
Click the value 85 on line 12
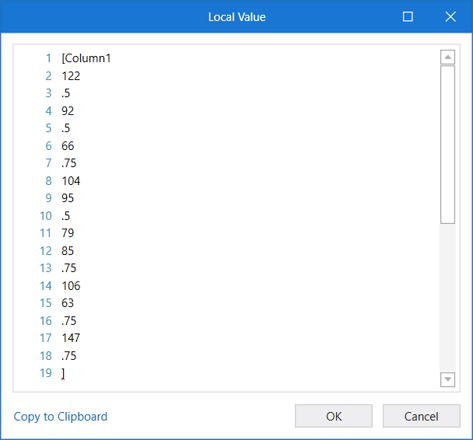68,251
